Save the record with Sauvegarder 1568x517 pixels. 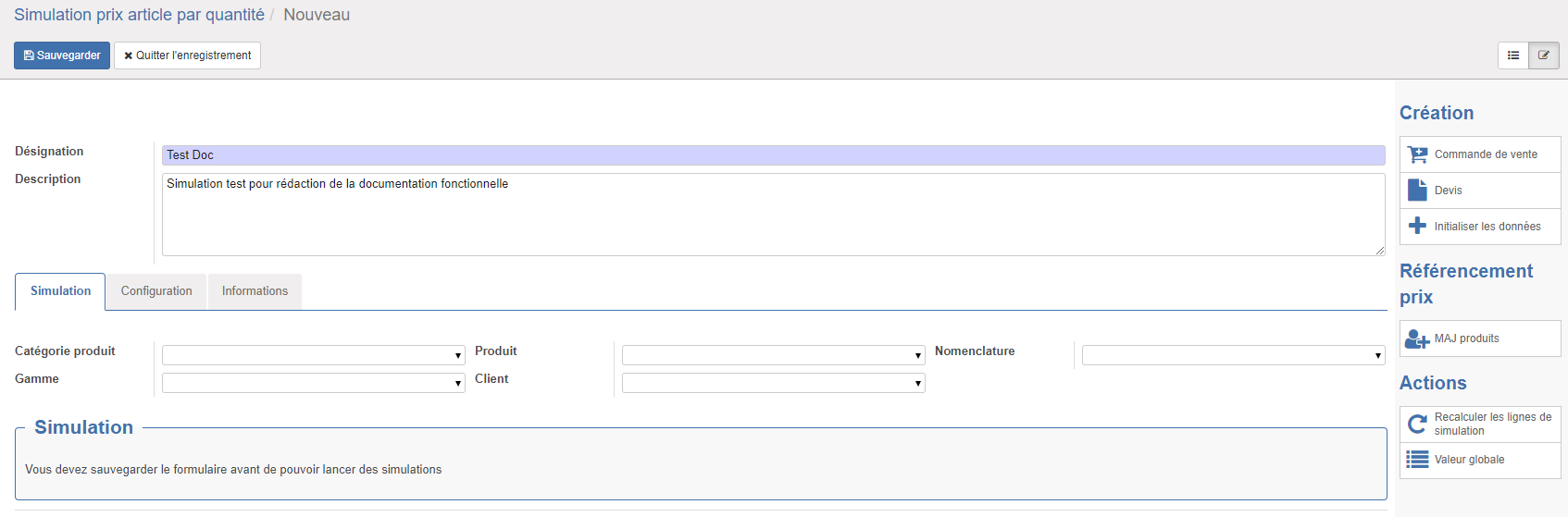[62, 55]
